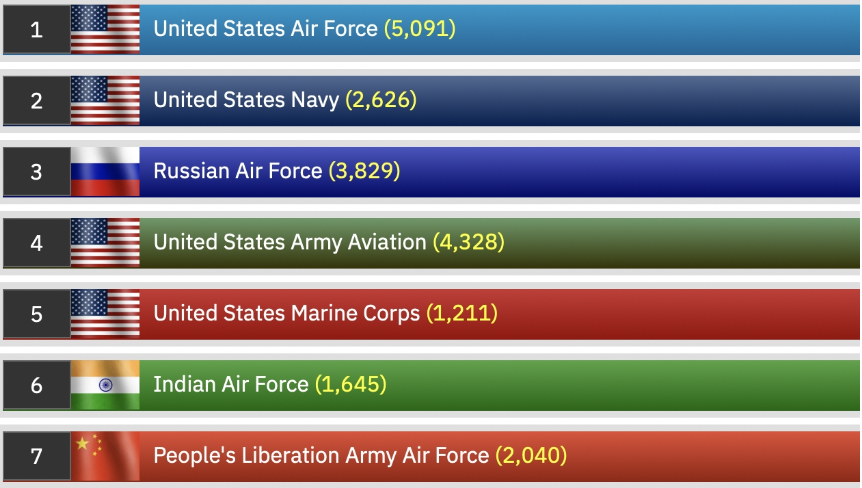
Task: Click the rank number 7 box
Action: pos(37,455)
